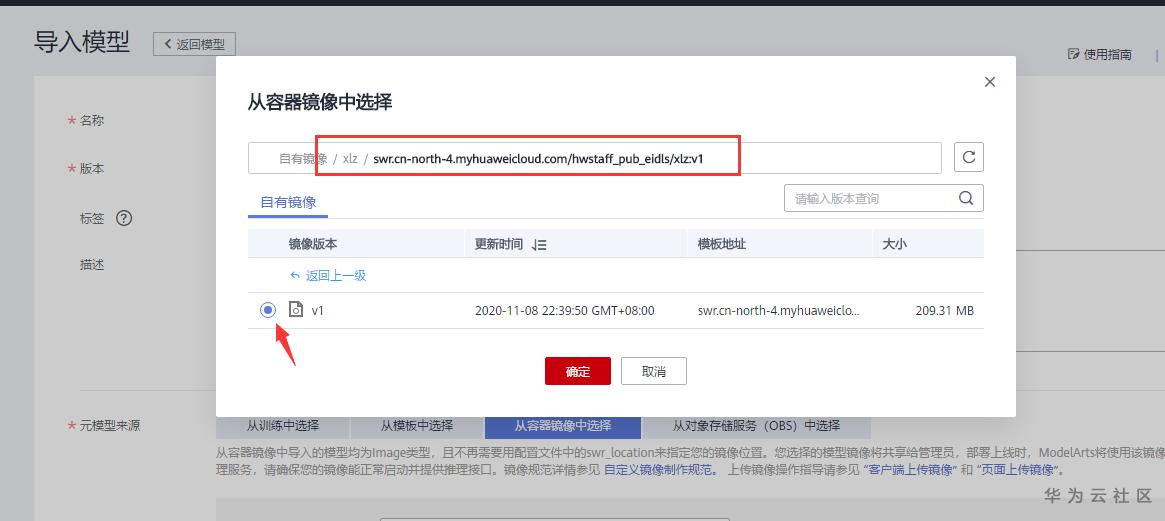Click the 使用指南 guide icon
The image size is (1165, 521).
(x=1074, y=54)
